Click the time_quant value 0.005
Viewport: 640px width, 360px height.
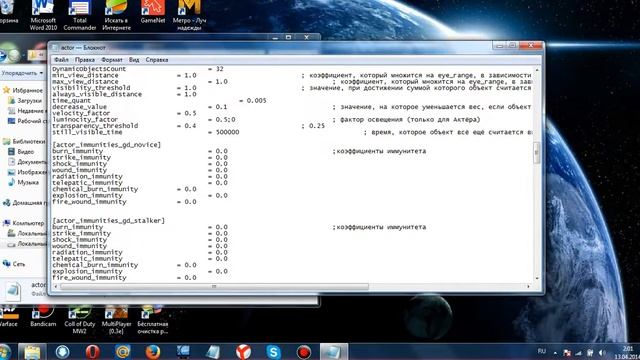(x=256, y=100)
